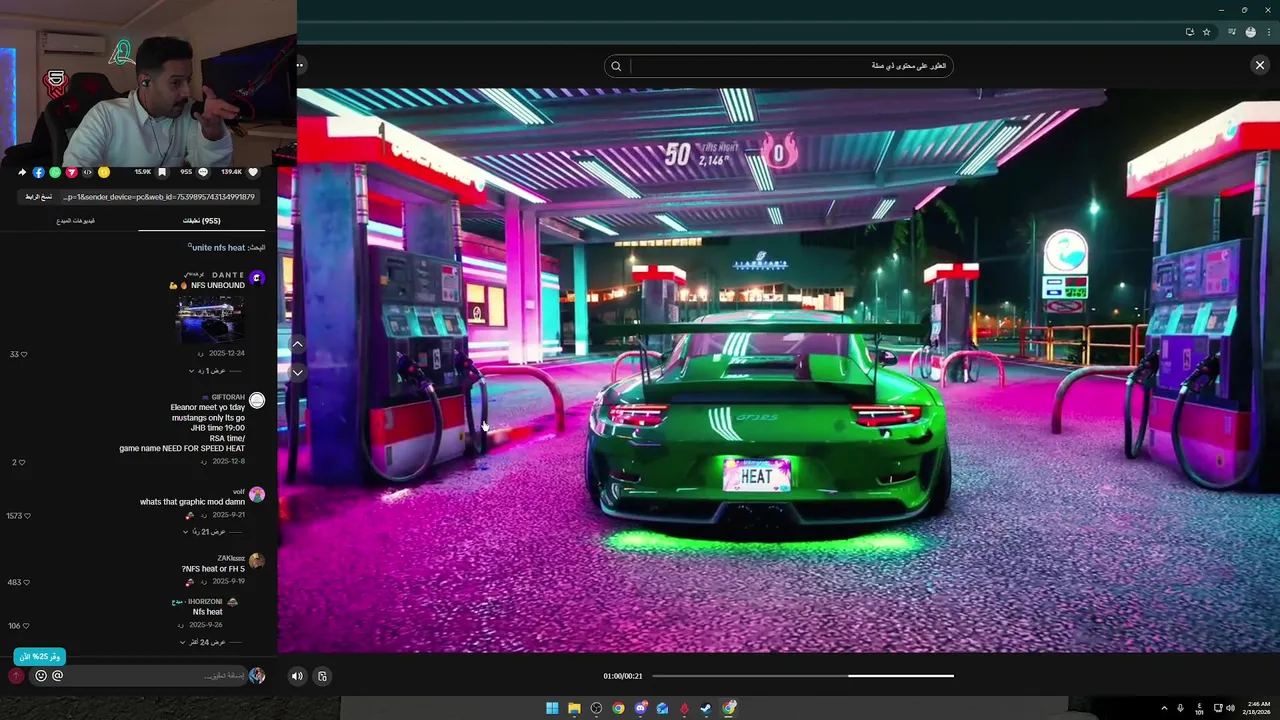This screenshot has width=1280, height=720.
Task: Click the taskbar clock showing 2:46 AM
Action: click(x=1258, y=708)
